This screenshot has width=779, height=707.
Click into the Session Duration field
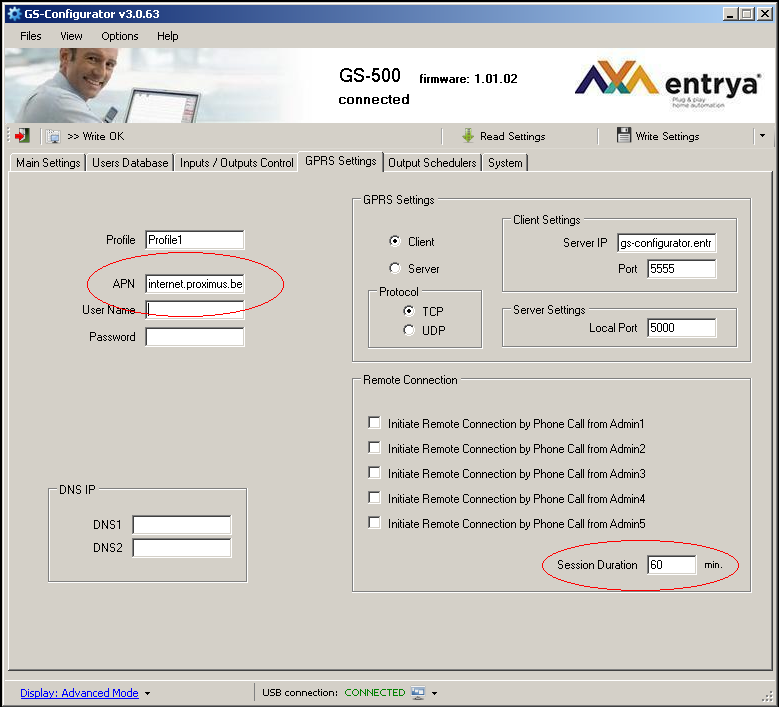pos(672,565)
